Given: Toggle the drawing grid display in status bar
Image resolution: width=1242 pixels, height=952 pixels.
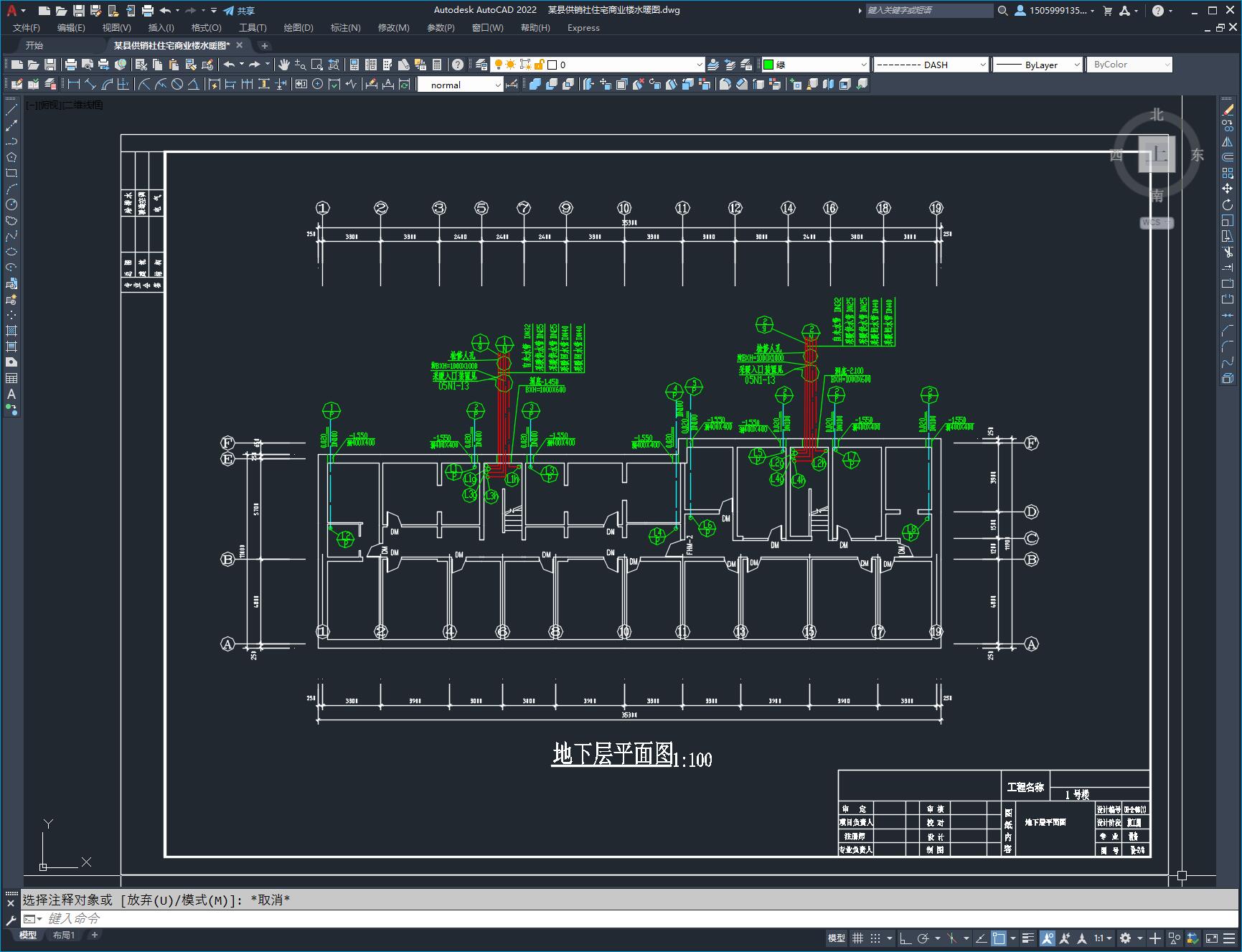Looking at the screenshot, I should (x=857, y=938).
